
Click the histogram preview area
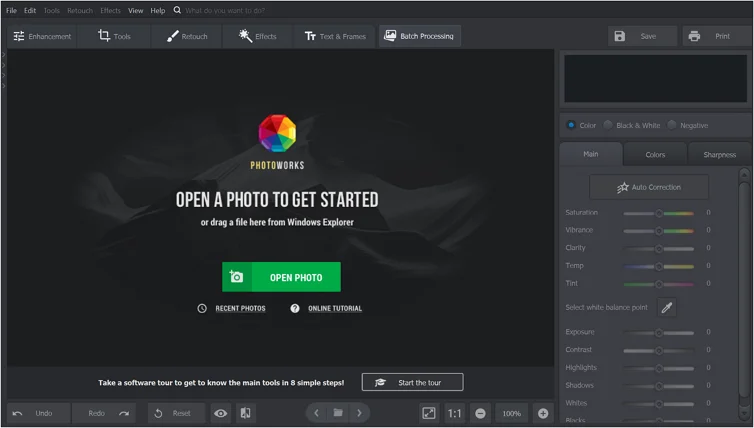[655, 78]
